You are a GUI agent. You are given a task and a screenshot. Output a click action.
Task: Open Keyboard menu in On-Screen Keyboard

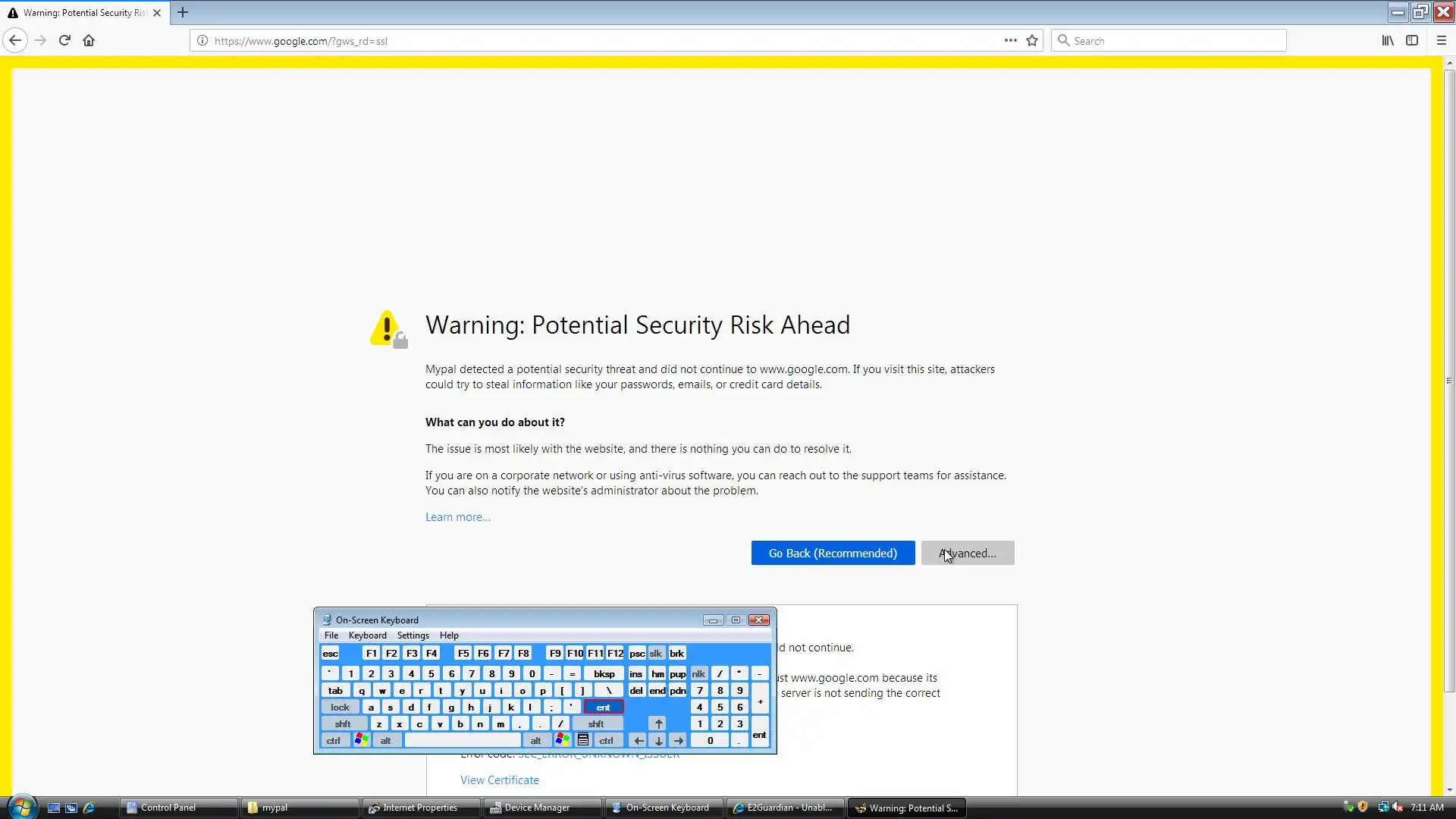pyautogui.click(x=367, y=635)
